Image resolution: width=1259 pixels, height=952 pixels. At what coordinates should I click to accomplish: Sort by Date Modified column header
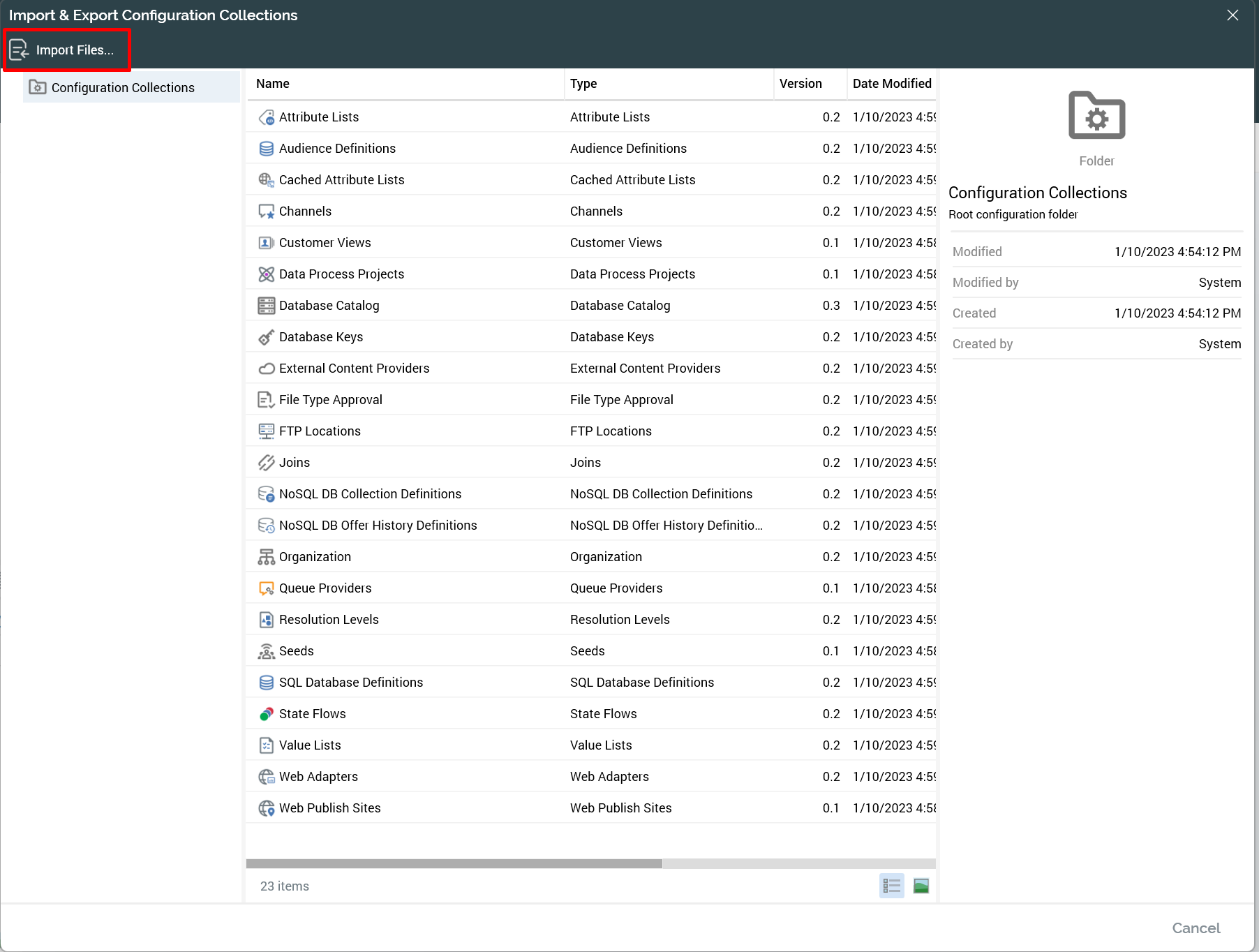click(891, 84)
